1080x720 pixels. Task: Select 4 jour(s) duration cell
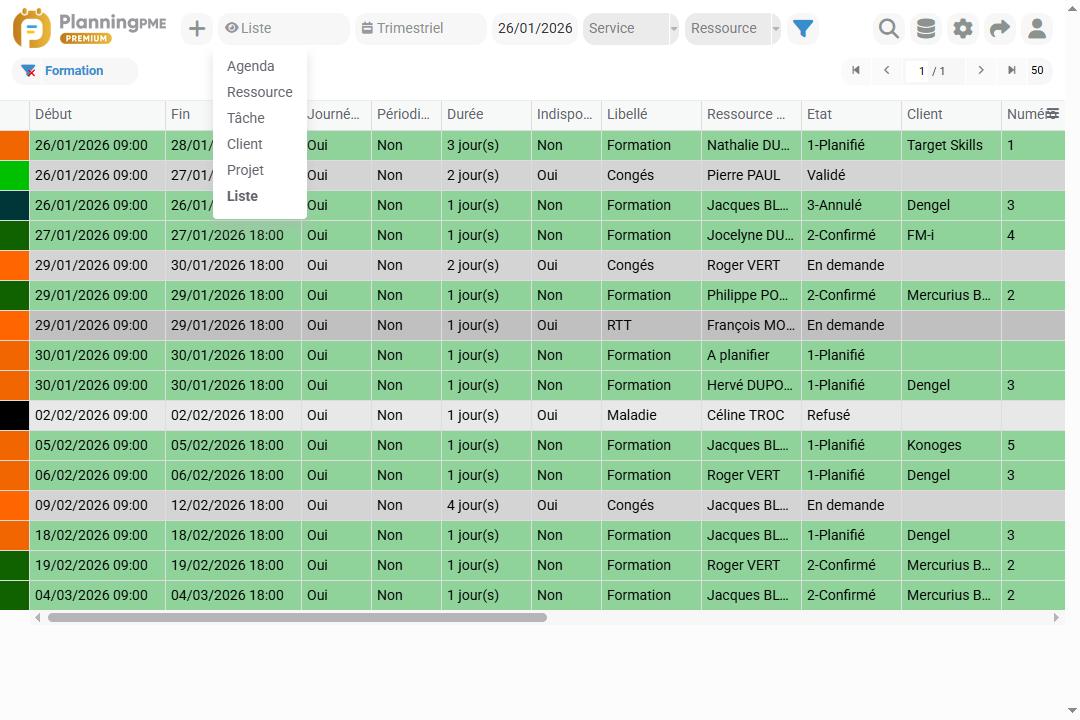pos(486,505)
